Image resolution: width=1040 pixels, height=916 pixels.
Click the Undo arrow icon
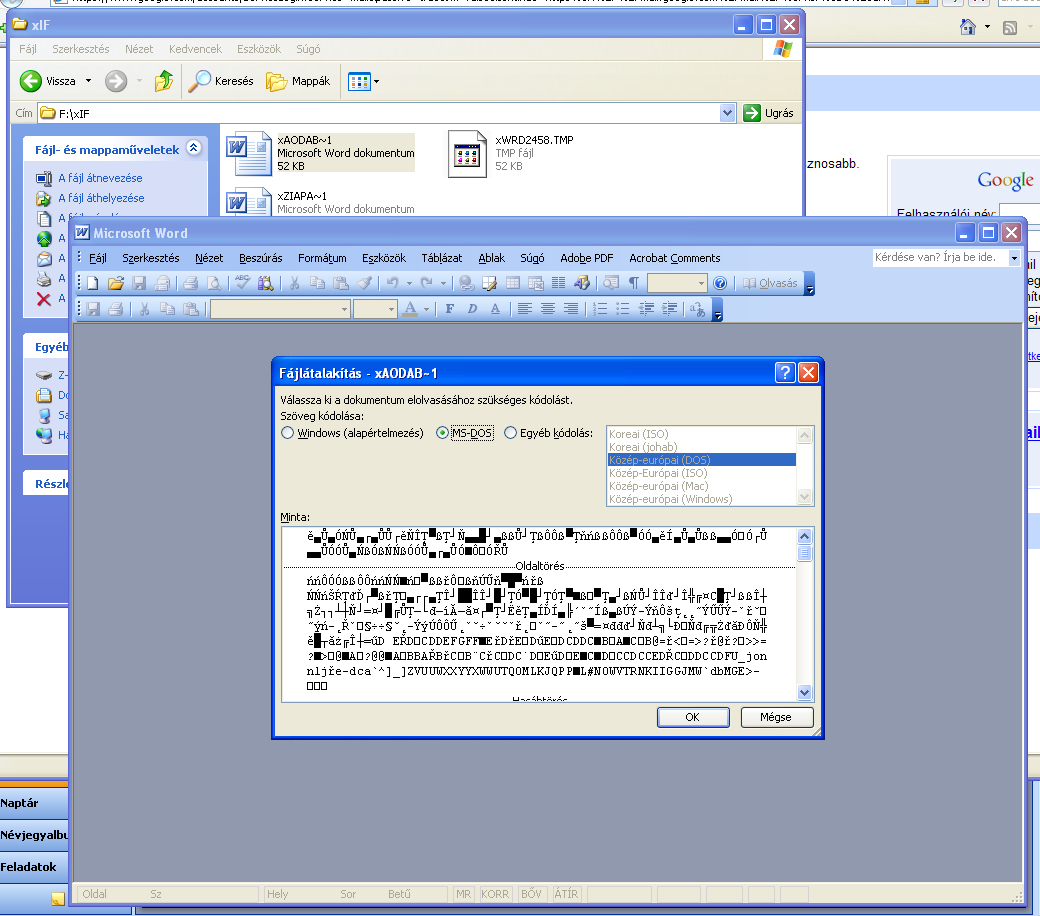click(393, 283)
